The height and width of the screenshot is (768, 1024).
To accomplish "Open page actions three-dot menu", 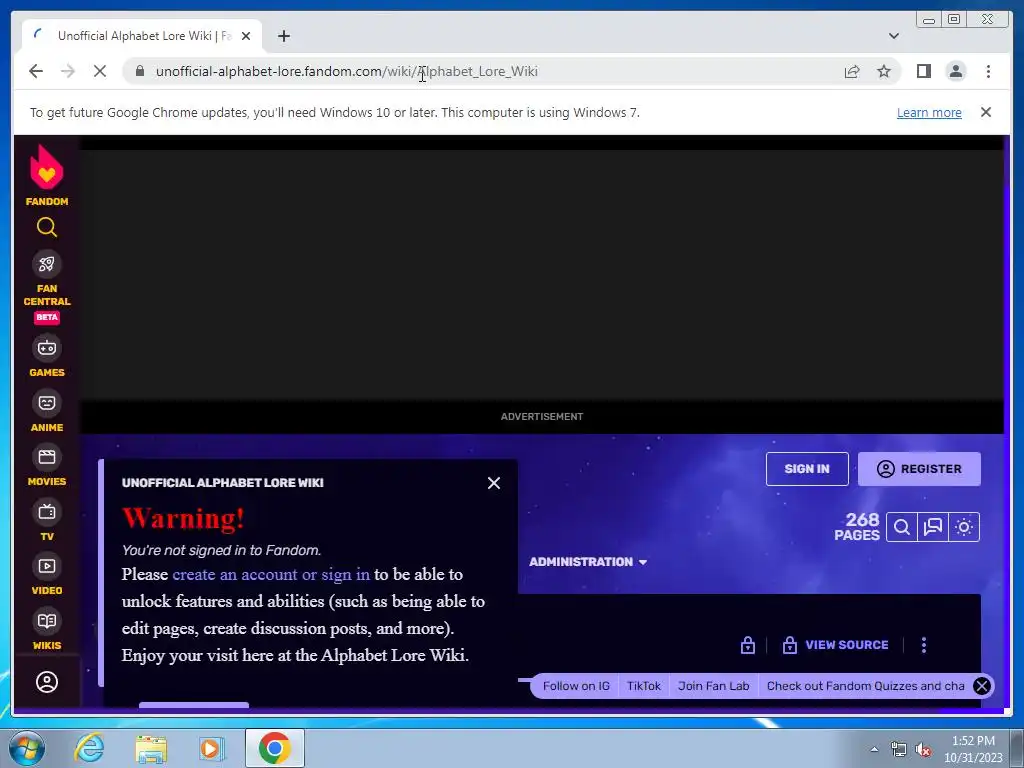I will click(x=923, y=645).
